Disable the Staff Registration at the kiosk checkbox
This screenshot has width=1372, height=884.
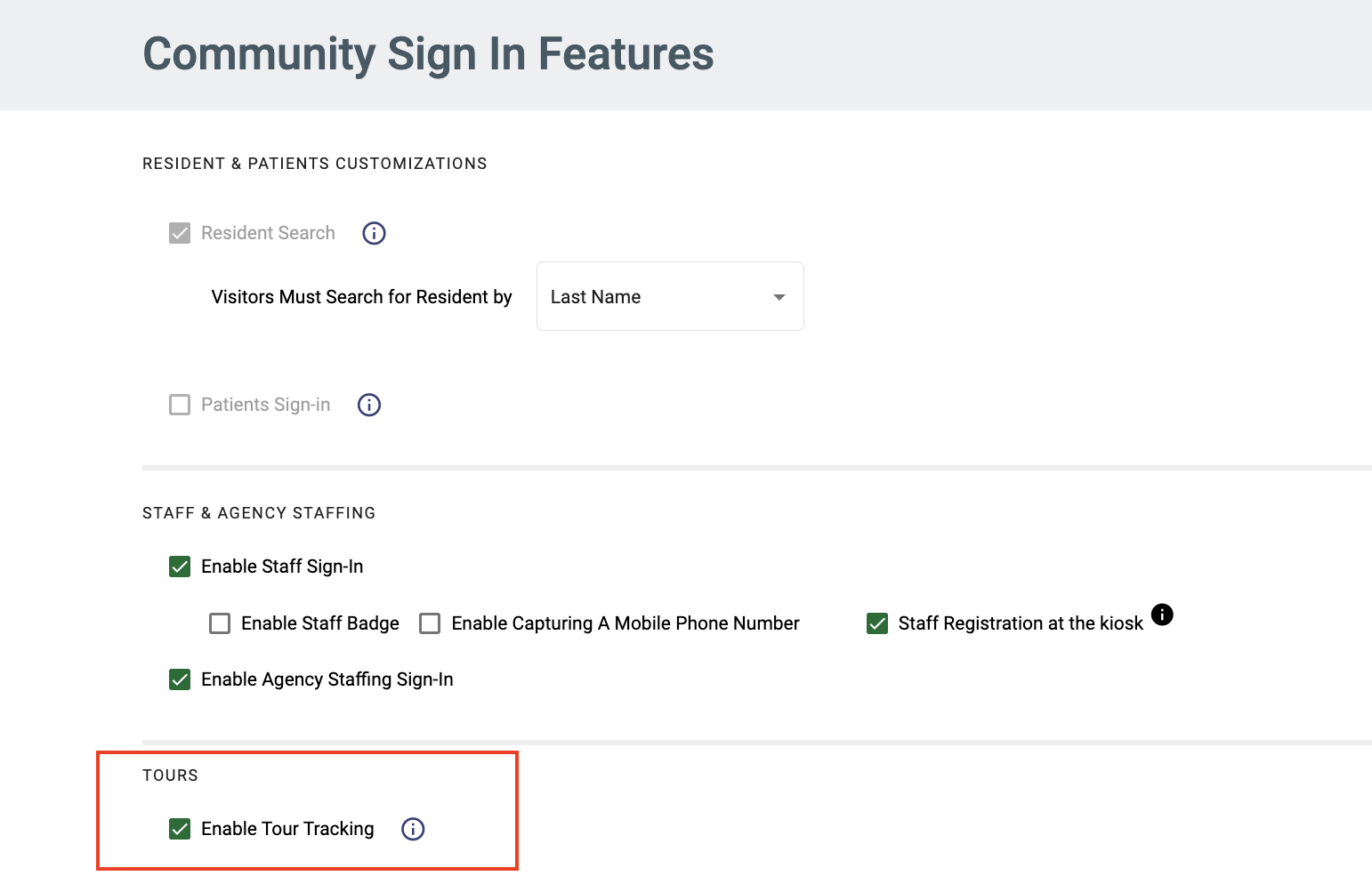click(x=877, y=623)
